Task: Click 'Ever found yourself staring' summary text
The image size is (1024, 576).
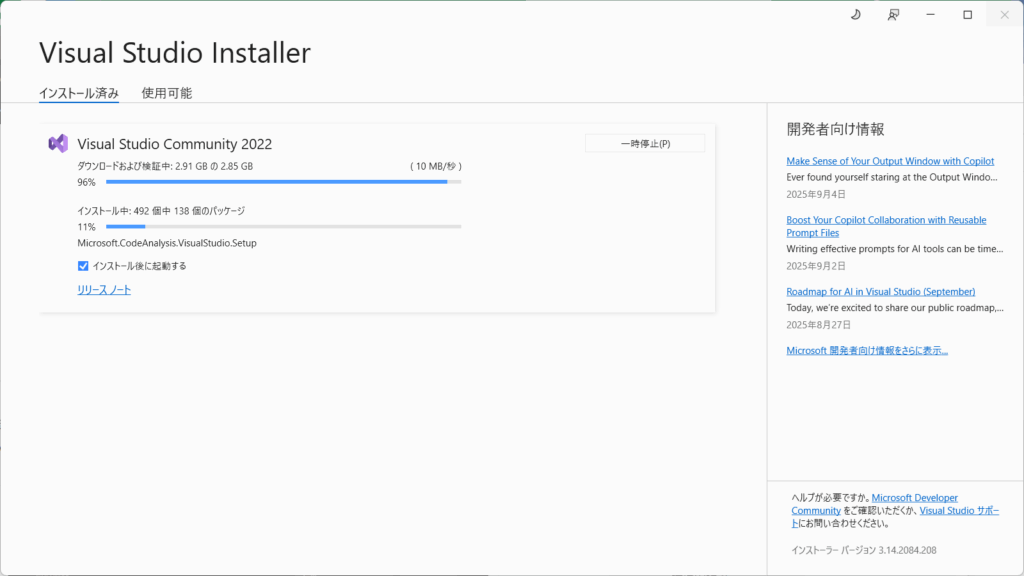Action: point(891,177)
